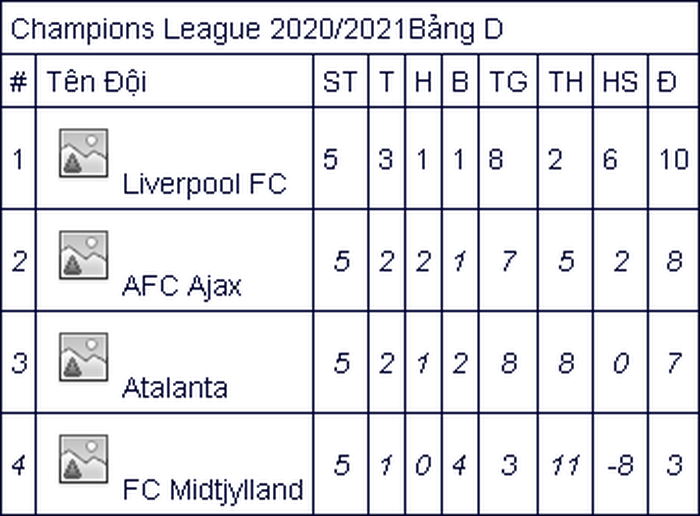Select the Atalanta team name

pos(175,388)
